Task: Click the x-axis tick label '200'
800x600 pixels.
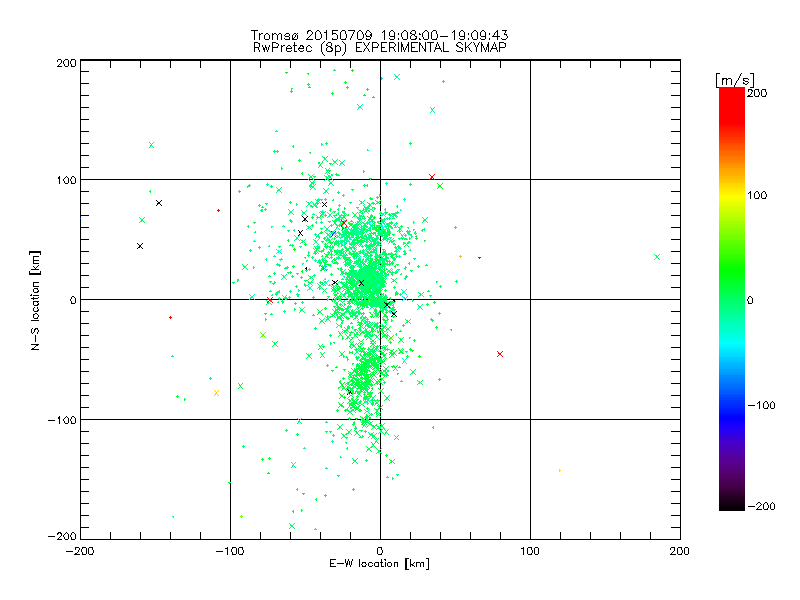Action: (x=680, y=551)
